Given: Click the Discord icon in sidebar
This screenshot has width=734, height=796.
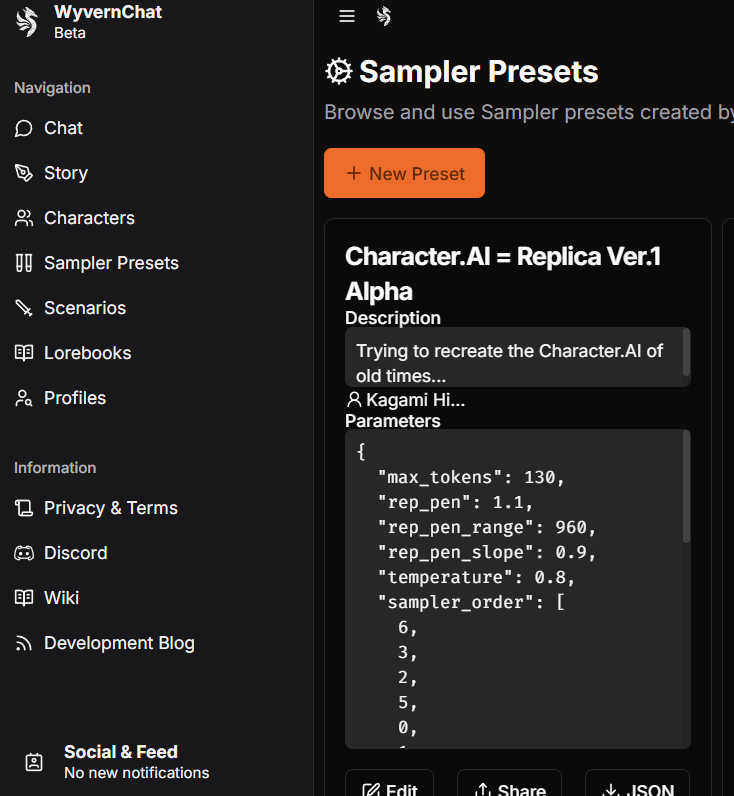Looking at the screenshot, I should pyautogui.click(x=24, y=553).
